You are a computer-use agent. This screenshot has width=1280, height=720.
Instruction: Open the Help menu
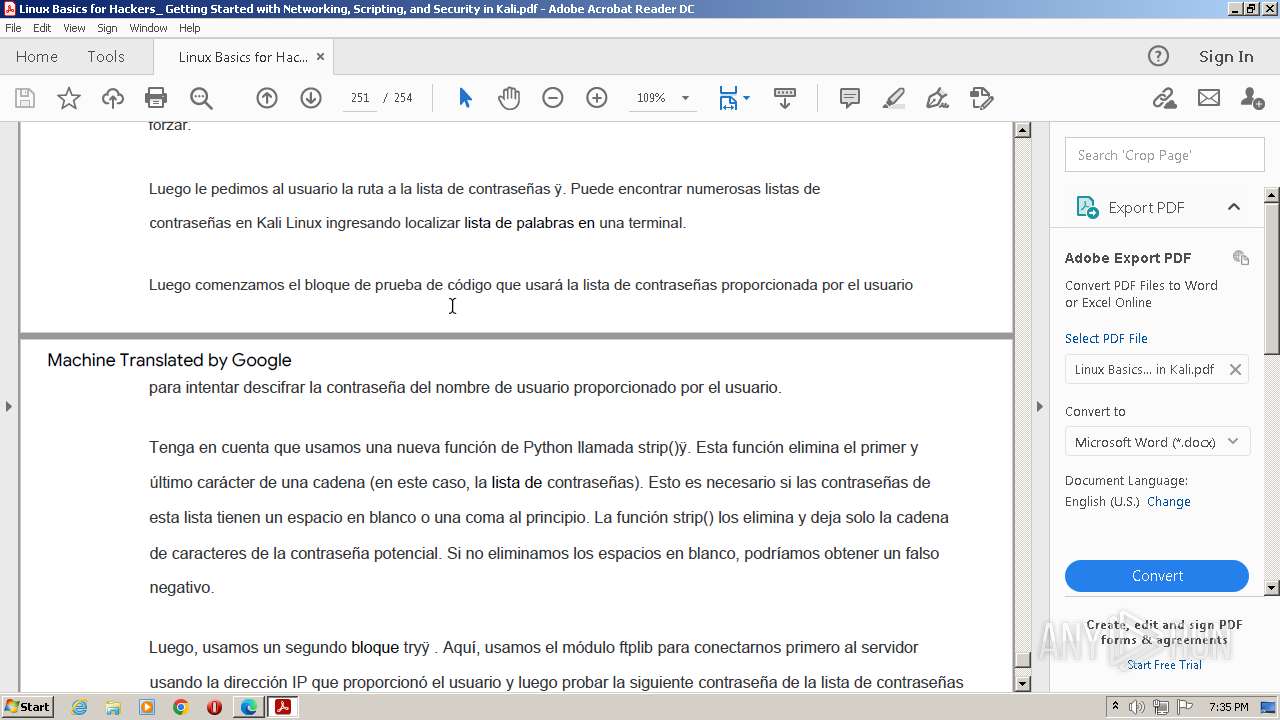189,28
